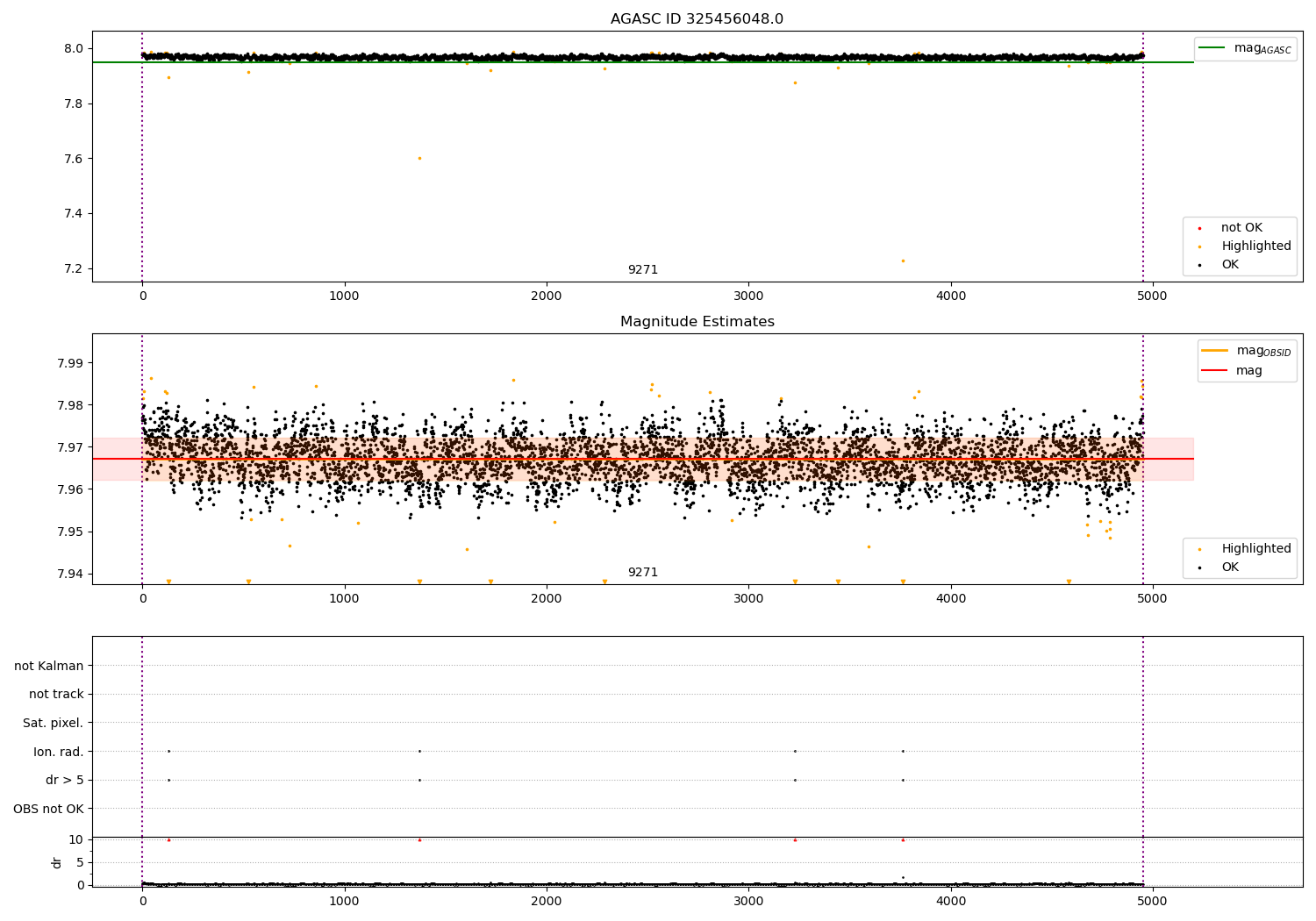
Task: Click the 'dr' axis label of bottom plot
Action: pos(57,862)
